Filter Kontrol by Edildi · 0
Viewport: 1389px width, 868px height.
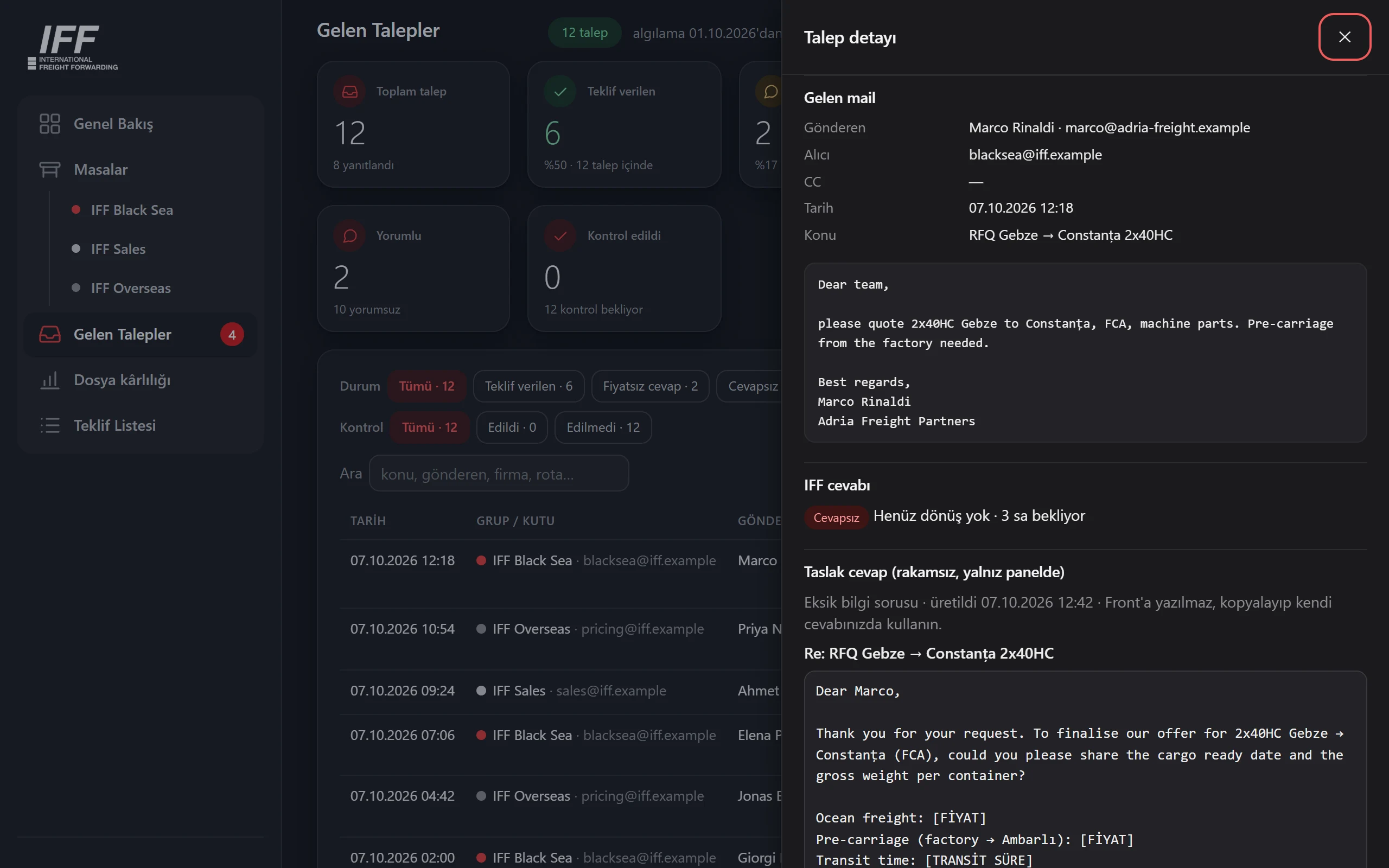(512, 427)
